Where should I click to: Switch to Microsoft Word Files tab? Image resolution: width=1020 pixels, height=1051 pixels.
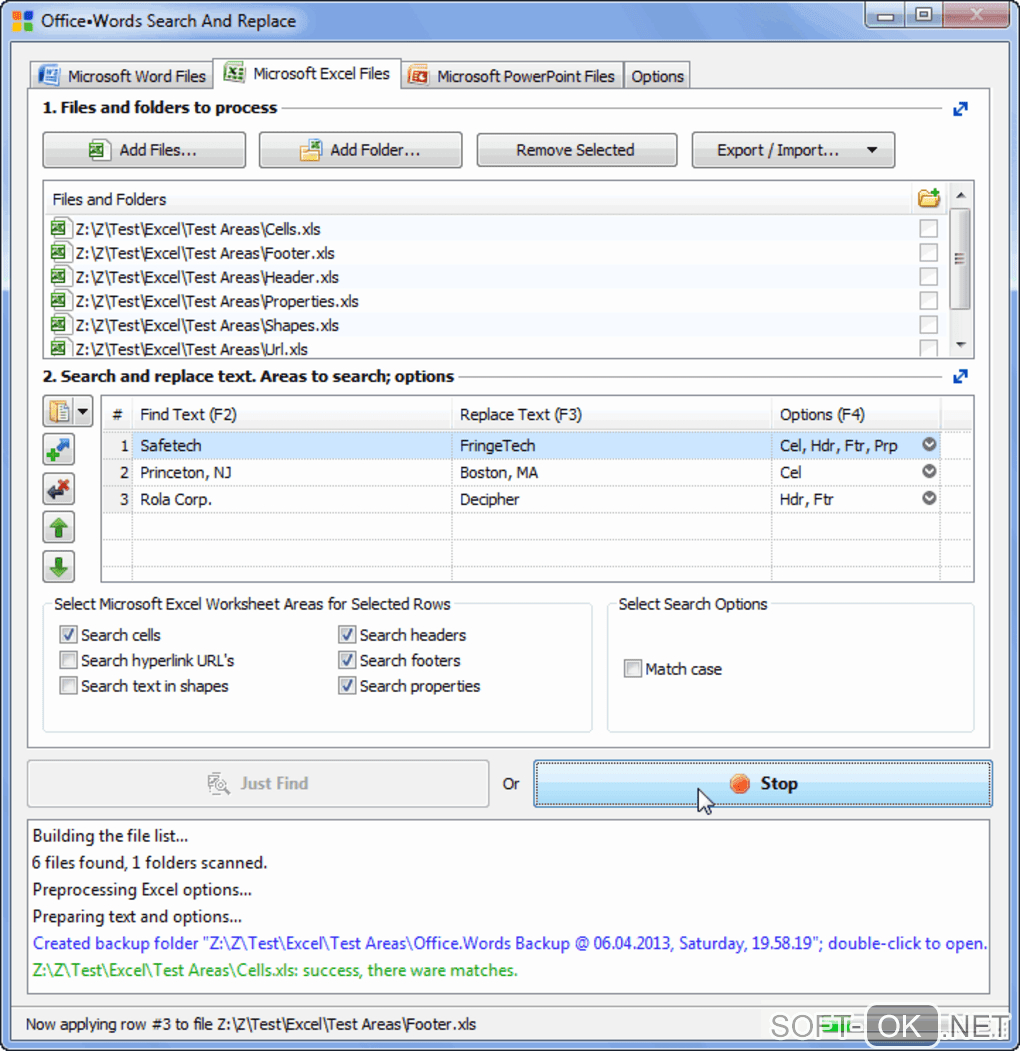tap(122, 76)
